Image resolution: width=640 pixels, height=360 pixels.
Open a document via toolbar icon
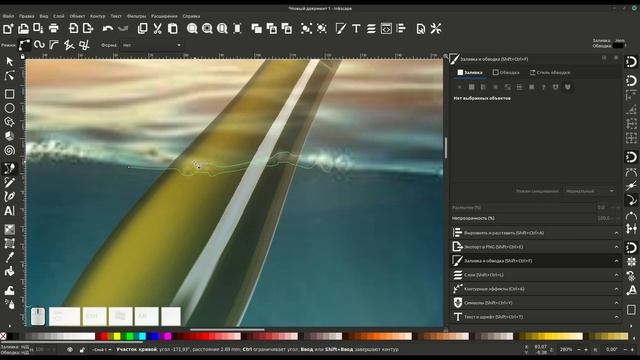(23, 29)
